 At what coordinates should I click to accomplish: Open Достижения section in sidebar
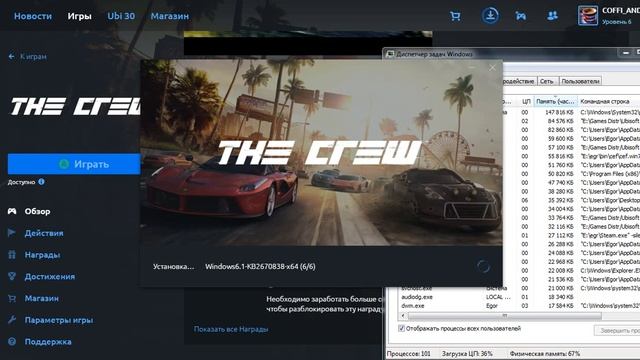pyautogui.click(x=50, y=277)
